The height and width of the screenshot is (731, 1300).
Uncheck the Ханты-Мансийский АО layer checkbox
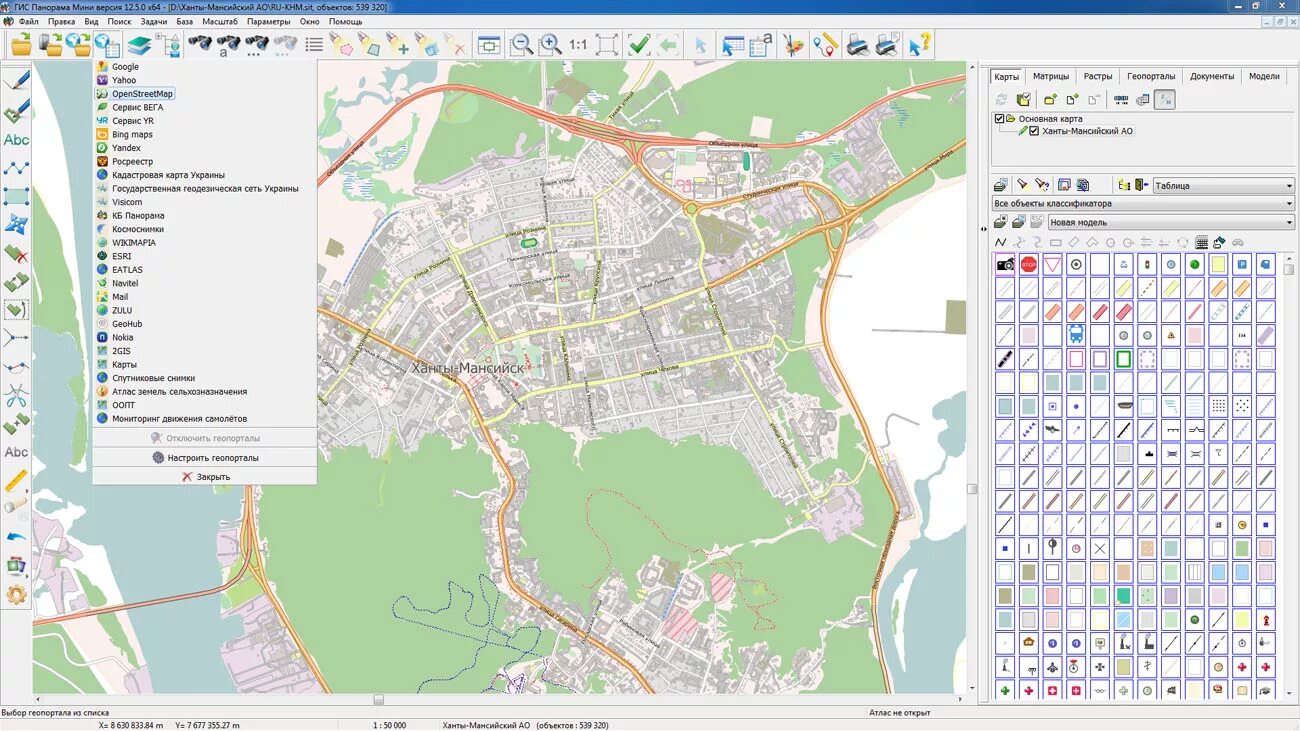[1035, 131]
